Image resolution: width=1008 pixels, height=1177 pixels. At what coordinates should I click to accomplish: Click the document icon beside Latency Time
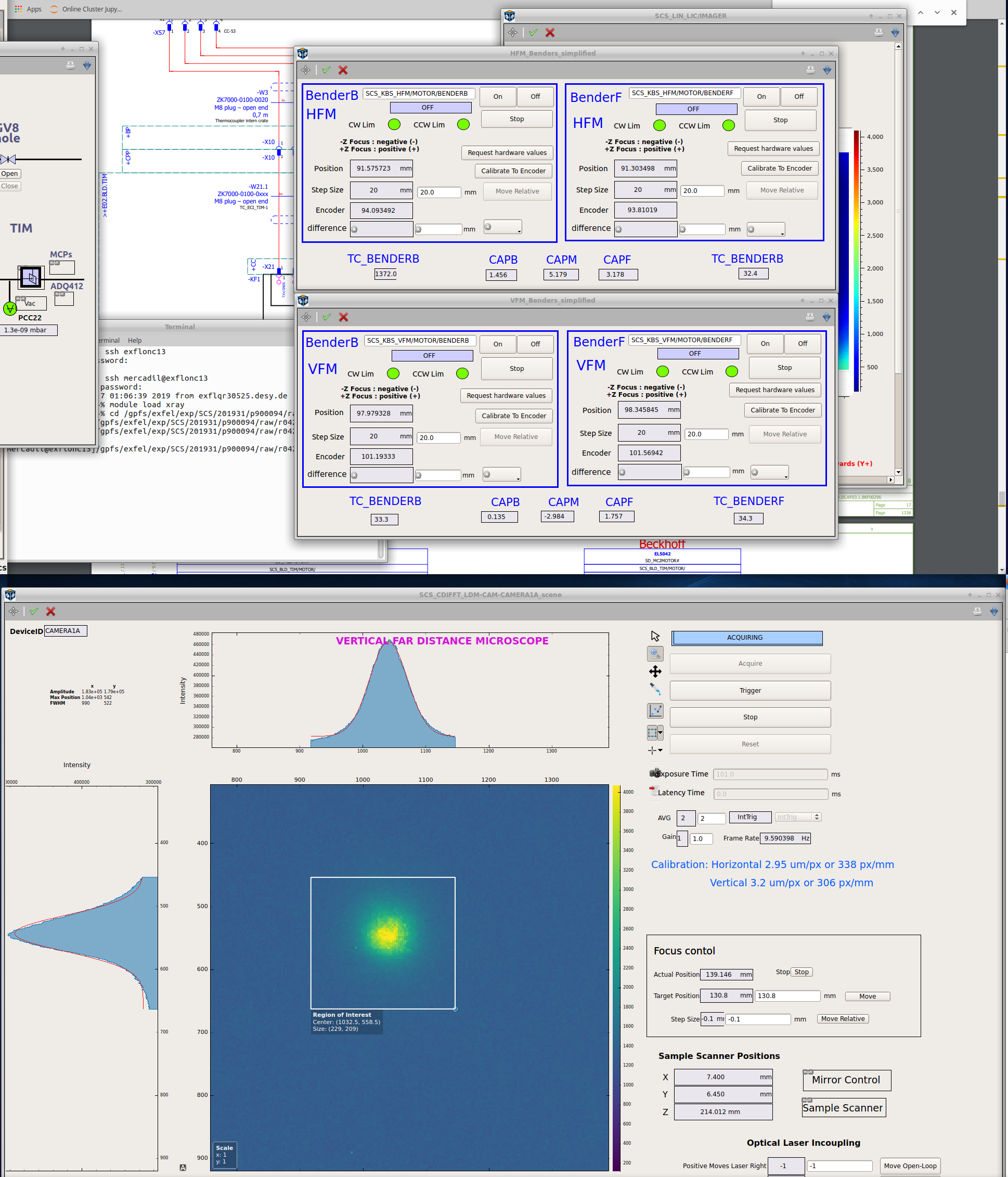coord(653,791)
